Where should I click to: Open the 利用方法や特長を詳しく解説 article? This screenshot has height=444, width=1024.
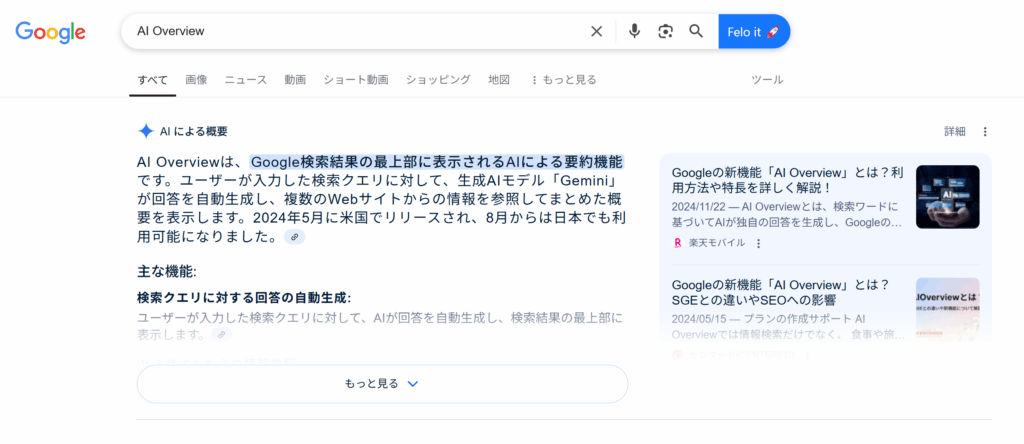[x=787, y=181]
